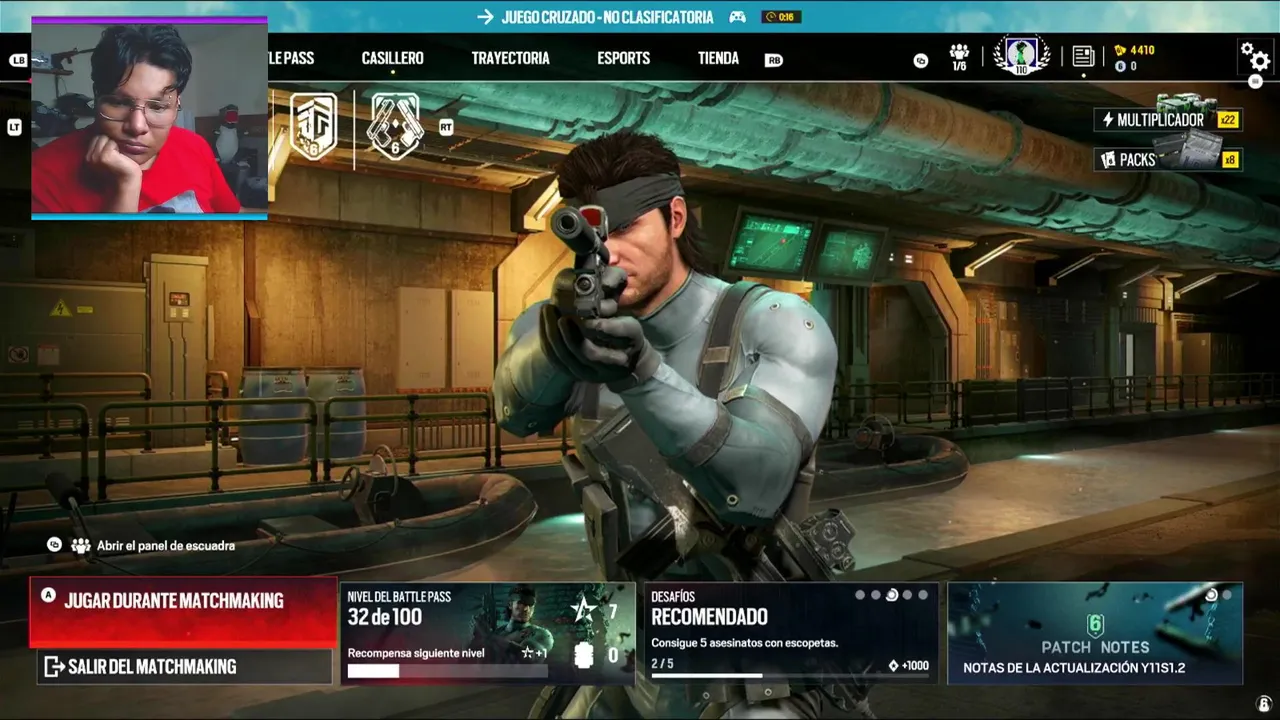
Task: Open the settings gears icon
Action: pos(1255,56)
